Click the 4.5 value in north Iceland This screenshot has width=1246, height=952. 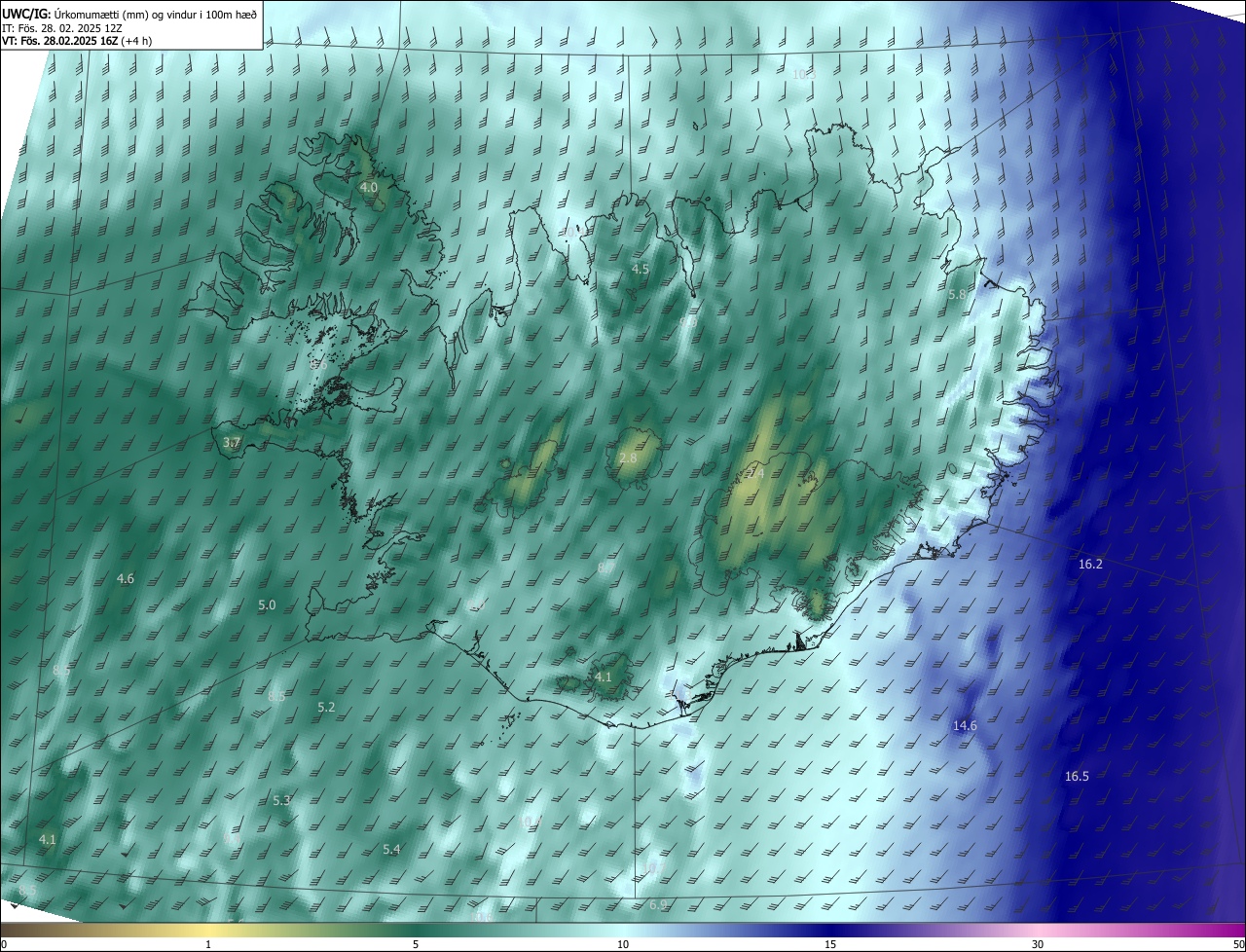click(x=640, y=269)
